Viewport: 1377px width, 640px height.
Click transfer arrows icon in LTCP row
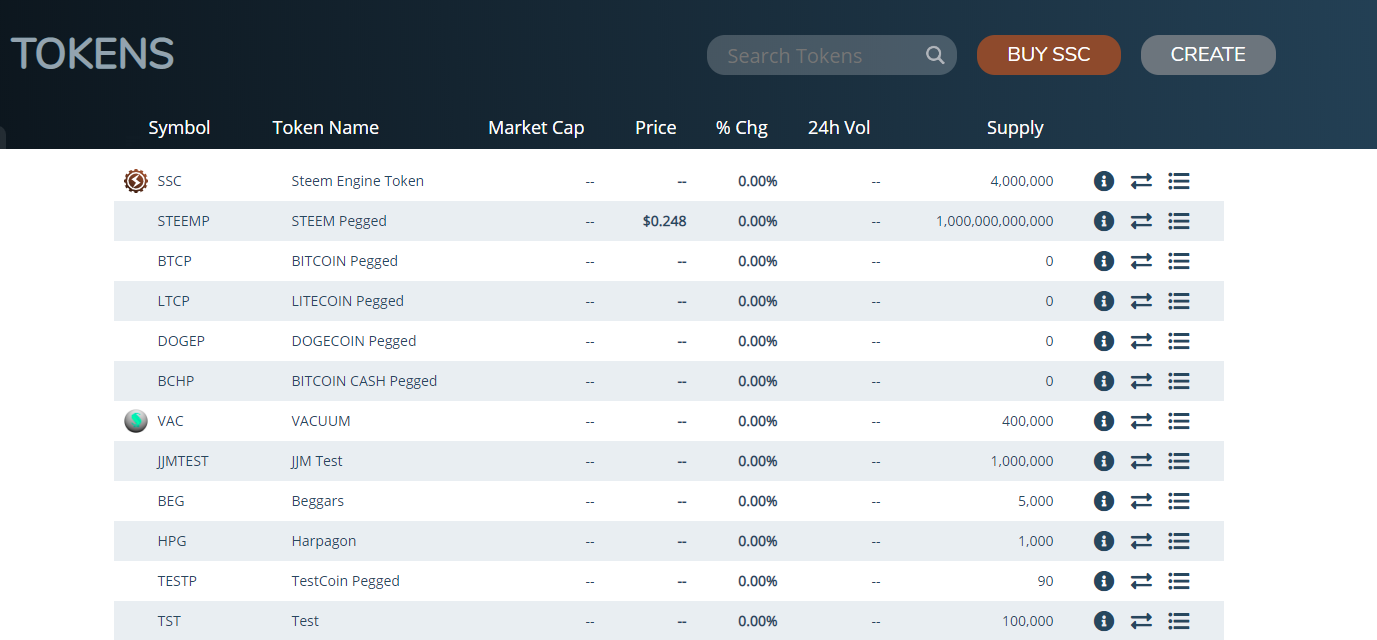(x=1141, y=301)
